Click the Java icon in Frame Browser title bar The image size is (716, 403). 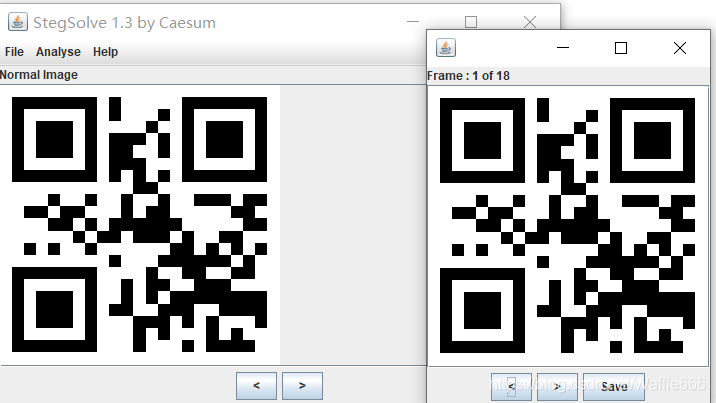(446, 47)
